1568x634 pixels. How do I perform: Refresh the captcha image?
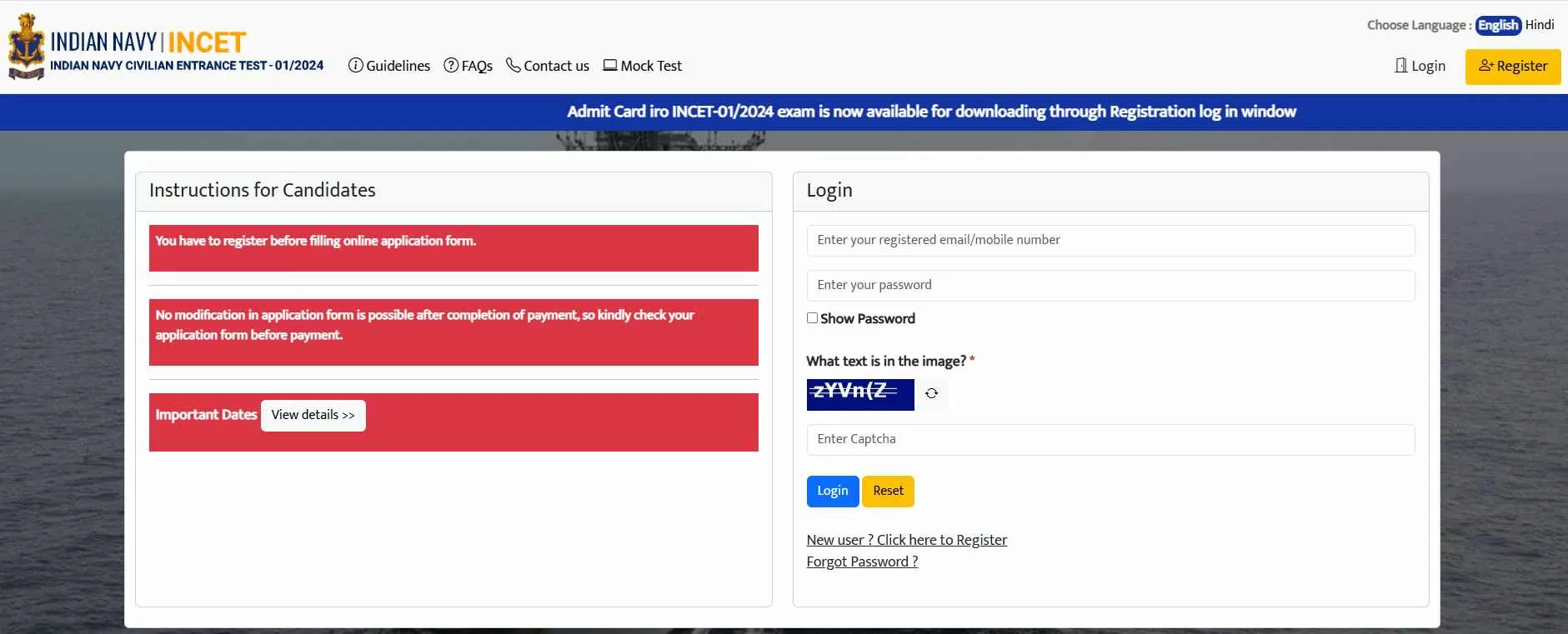pos(932,394)
